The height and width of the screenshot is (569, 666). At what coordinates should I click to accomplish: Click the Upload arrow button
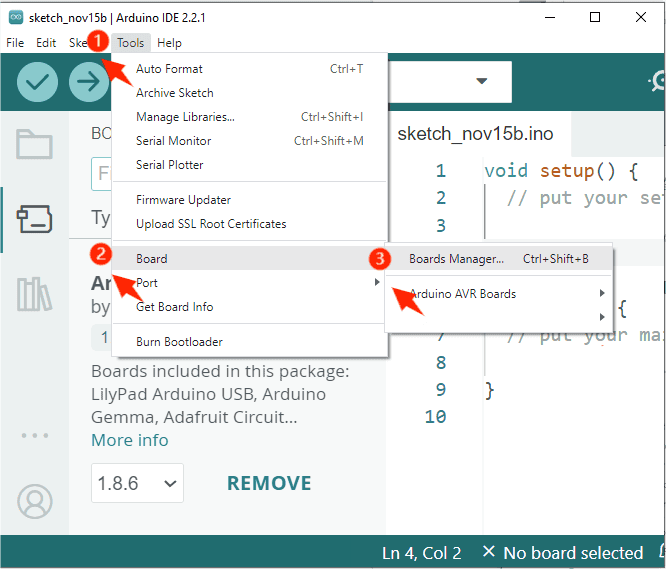[x=89, y=82]
